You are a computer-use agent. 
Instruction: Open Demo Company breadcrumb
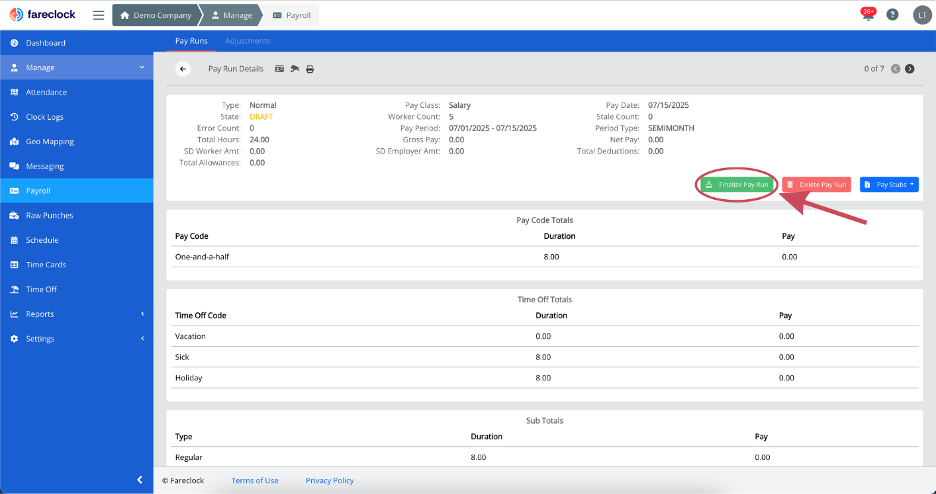coord(156,16)
